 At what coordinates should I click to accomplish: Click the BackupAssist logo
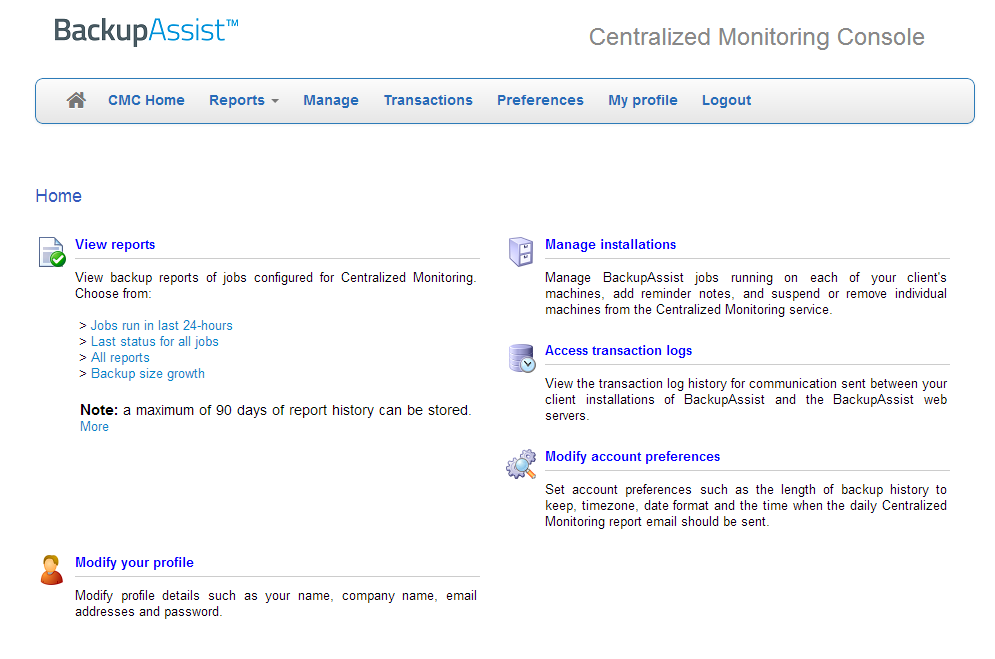click(146, 31)
